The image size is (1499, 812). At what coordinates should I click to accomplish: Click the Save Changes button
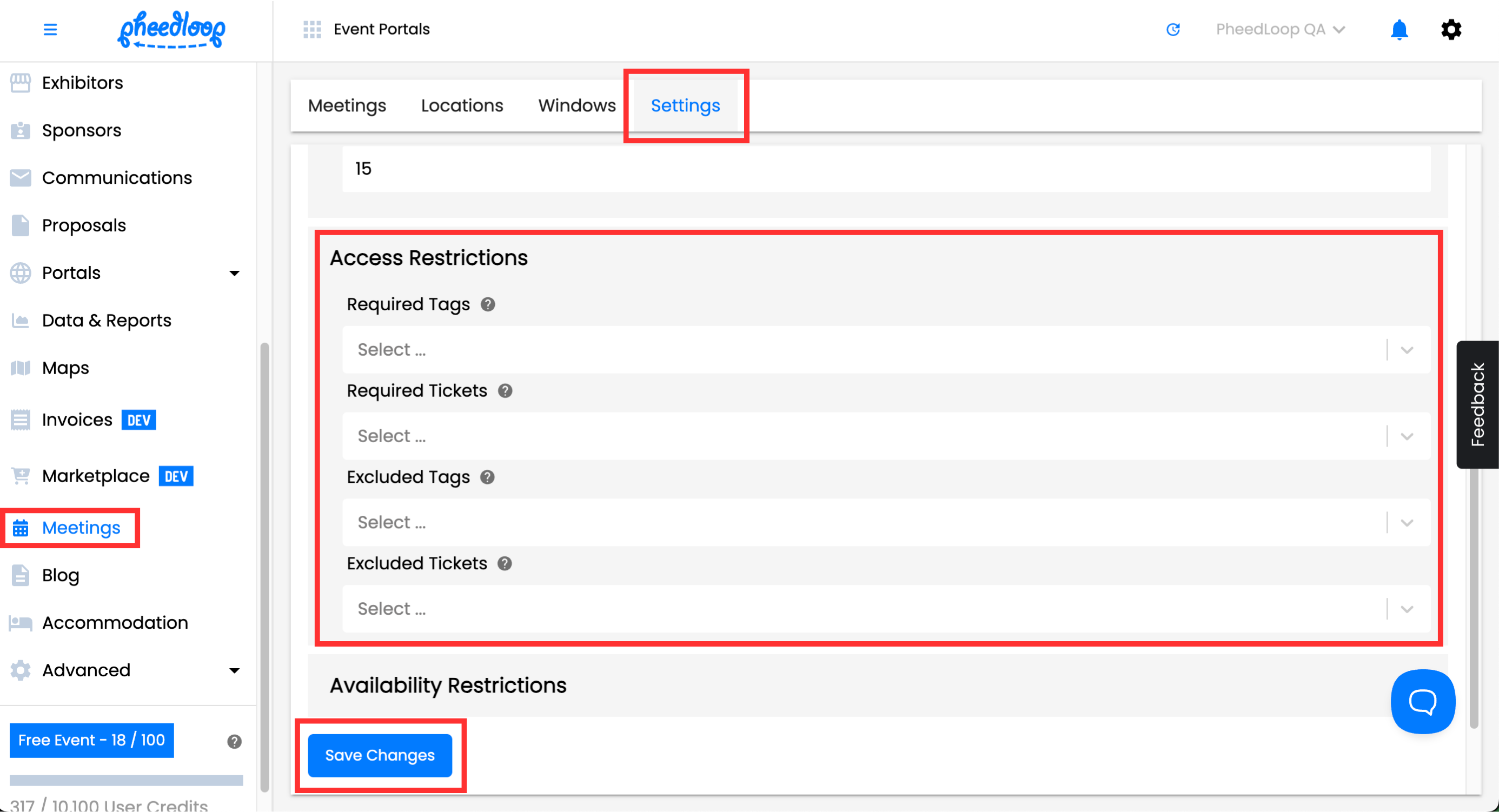pyautogui.click(x=380, y=755)
